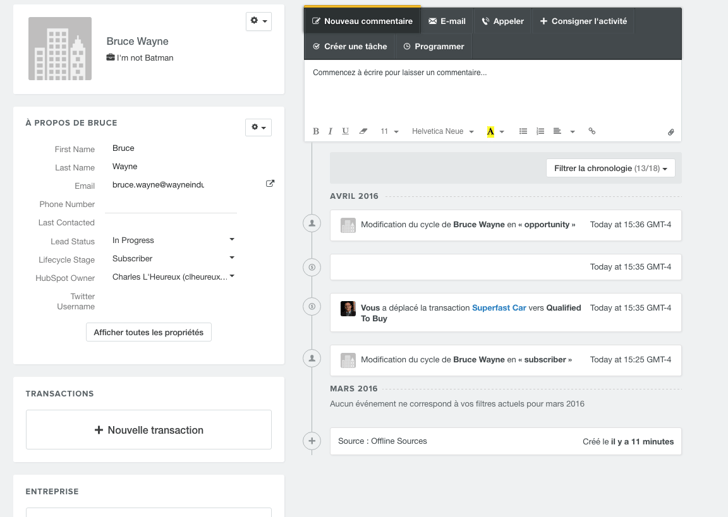Insert a hyperlink in comment
This screenshot has height=517, width=728.
click(x=592, y=131)
